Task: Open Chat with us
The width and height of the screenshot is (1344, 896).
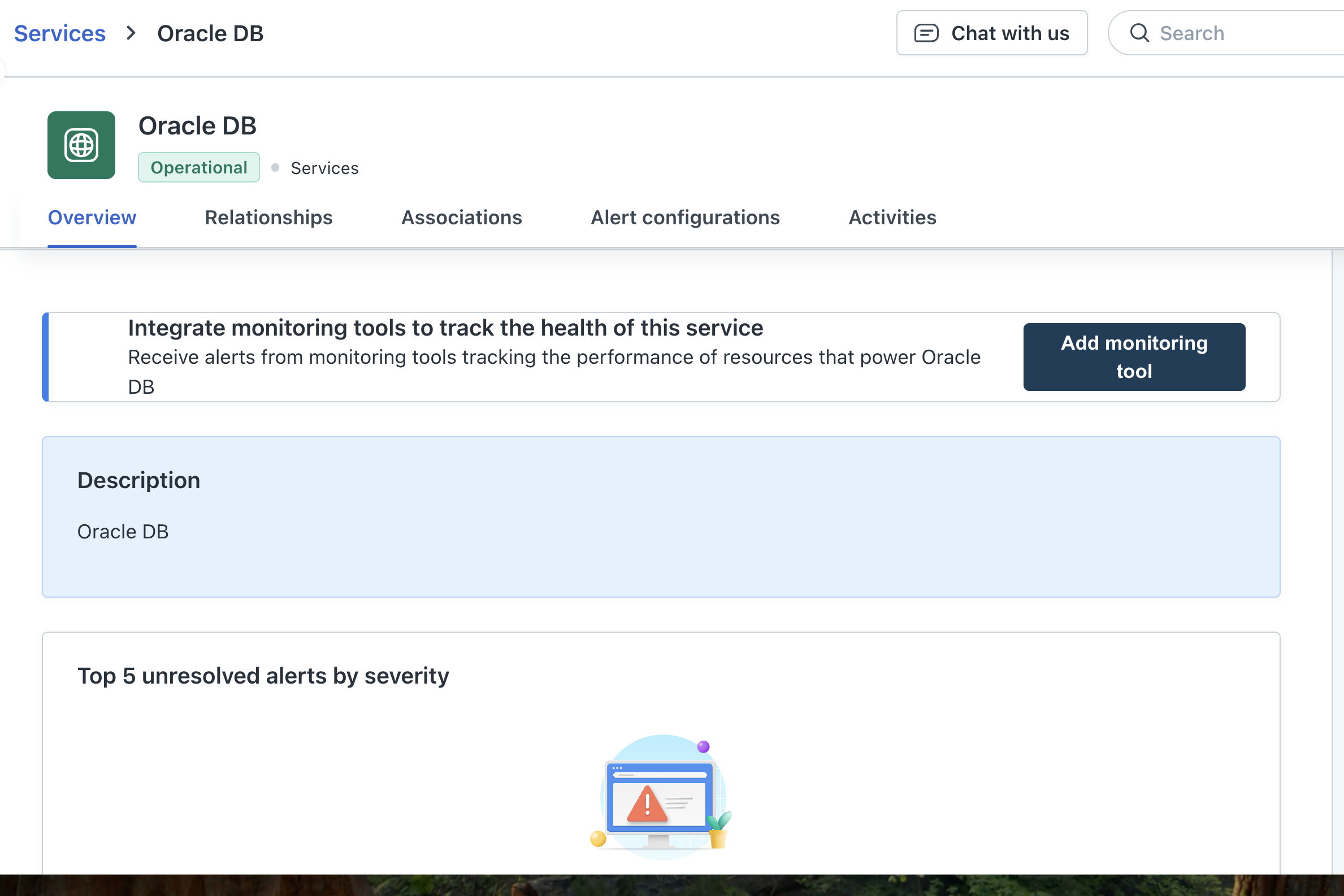Action: point(992,33)
